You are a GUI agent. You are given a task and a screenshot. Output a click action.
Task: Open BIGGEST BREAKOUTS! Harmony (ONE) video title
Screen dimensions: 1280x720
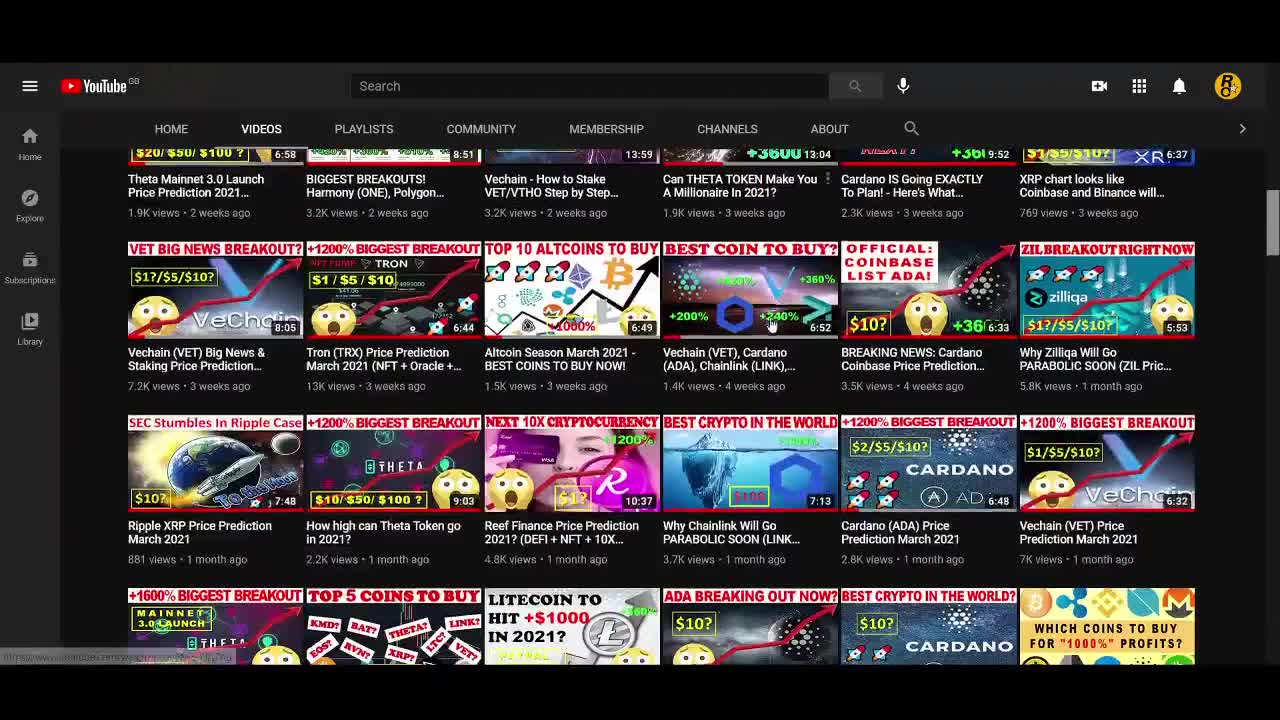pos(375,186)
